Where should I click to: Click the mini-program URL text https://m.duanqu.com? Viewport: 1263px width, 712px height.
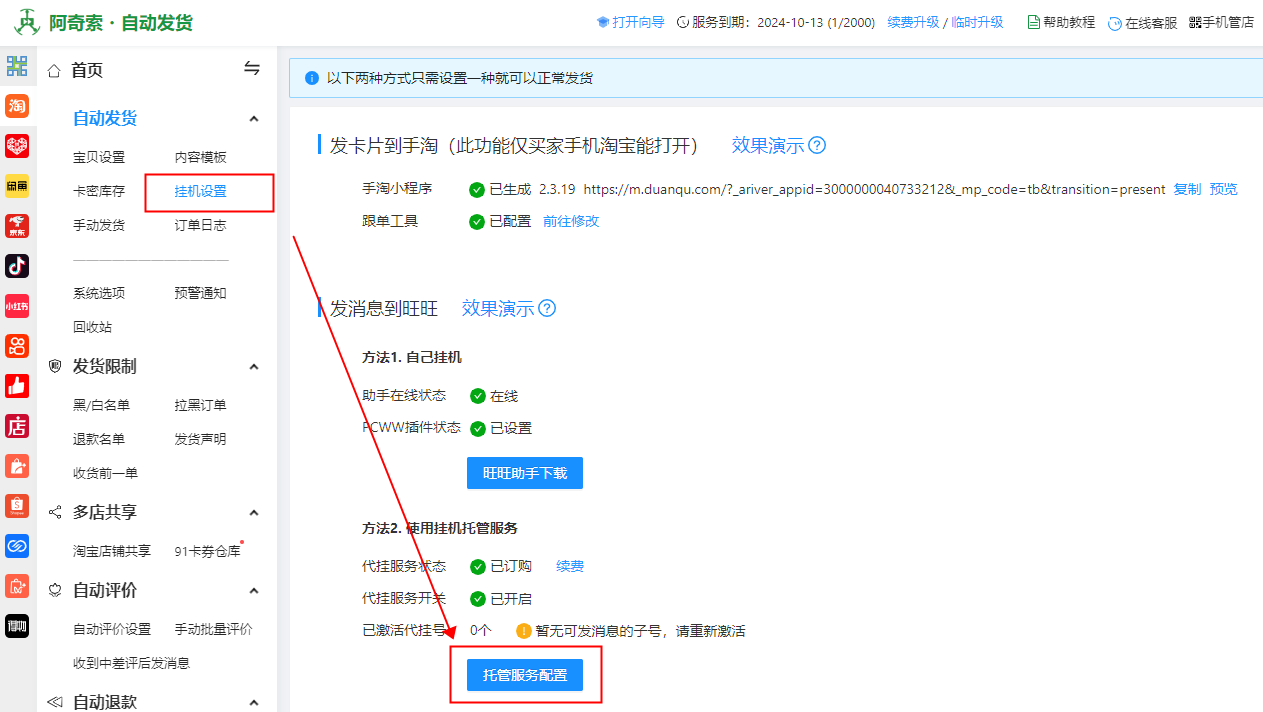click(874, 189)
